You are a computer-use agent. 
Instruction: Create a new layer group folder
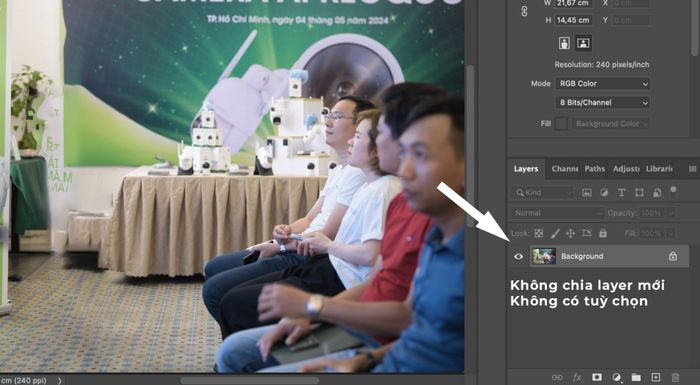tap(636, 377)
